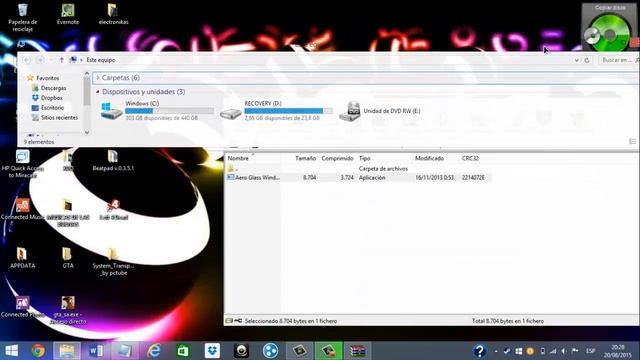This screenshot has width=640, height=360.
Task: Click the navigation pane scroll down arrow
Action: (87, 132)
